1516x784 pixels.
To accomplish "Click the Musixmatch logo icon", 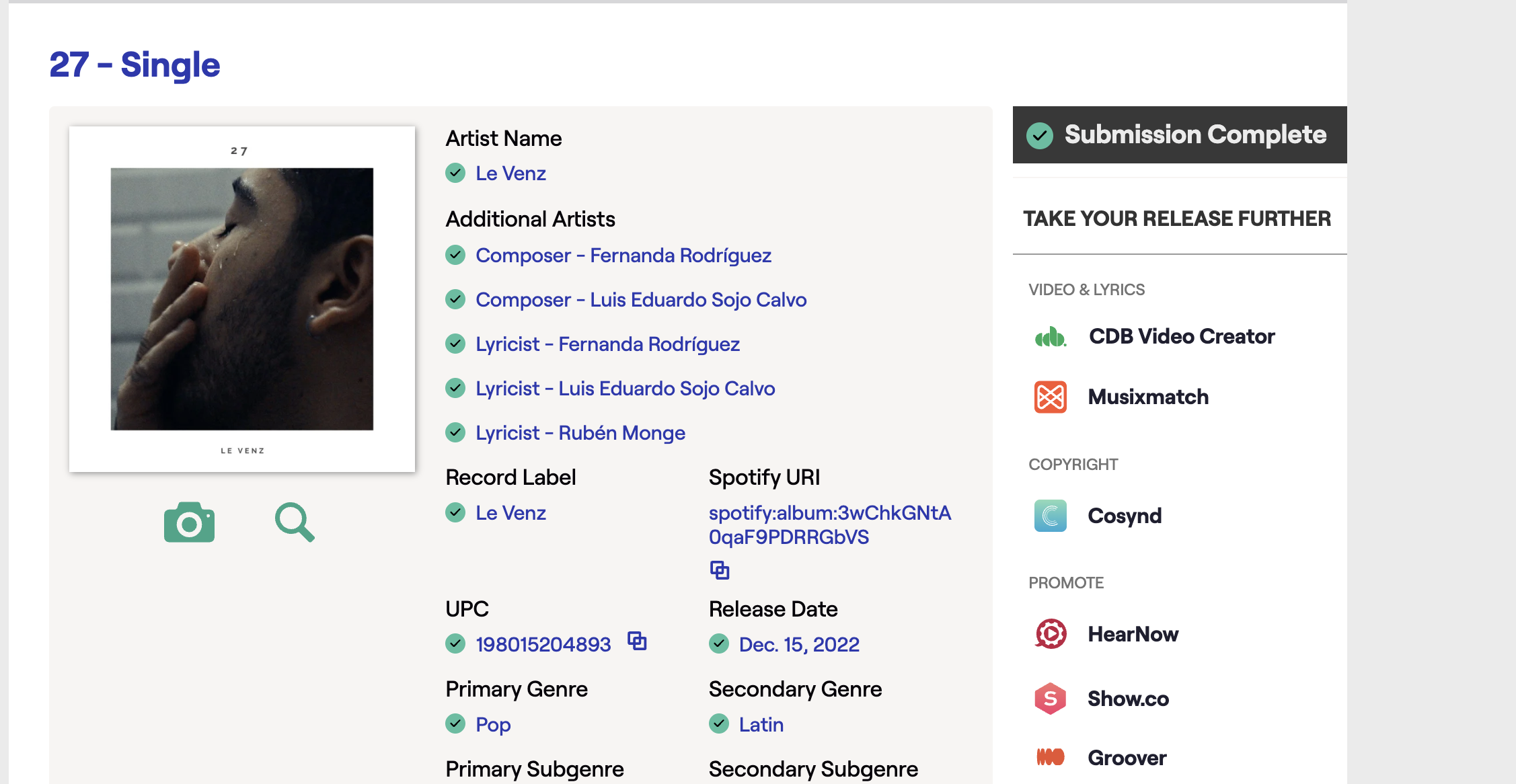I will click(1051, 397).
